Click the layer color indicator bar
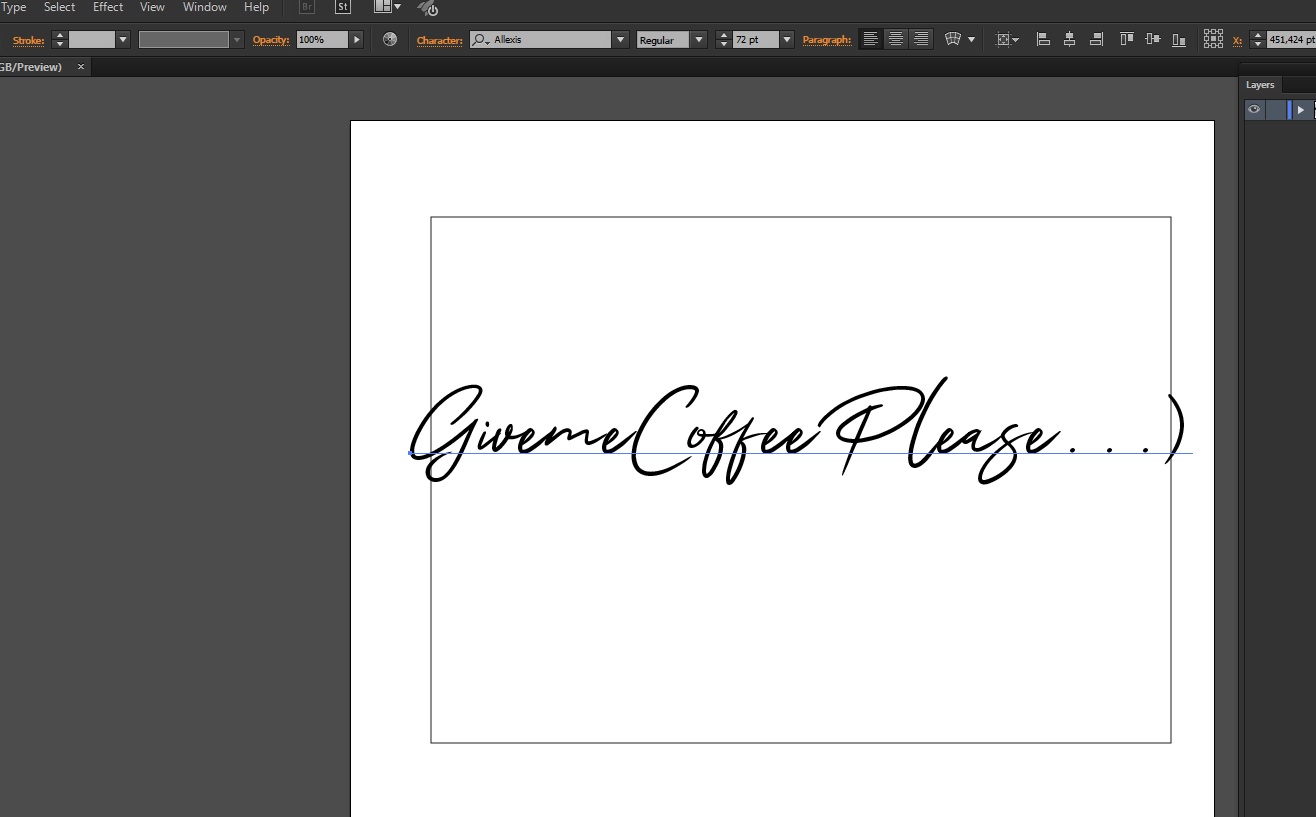The image size is (1316, 817). pyautogui.click(x=1289, y=110)
